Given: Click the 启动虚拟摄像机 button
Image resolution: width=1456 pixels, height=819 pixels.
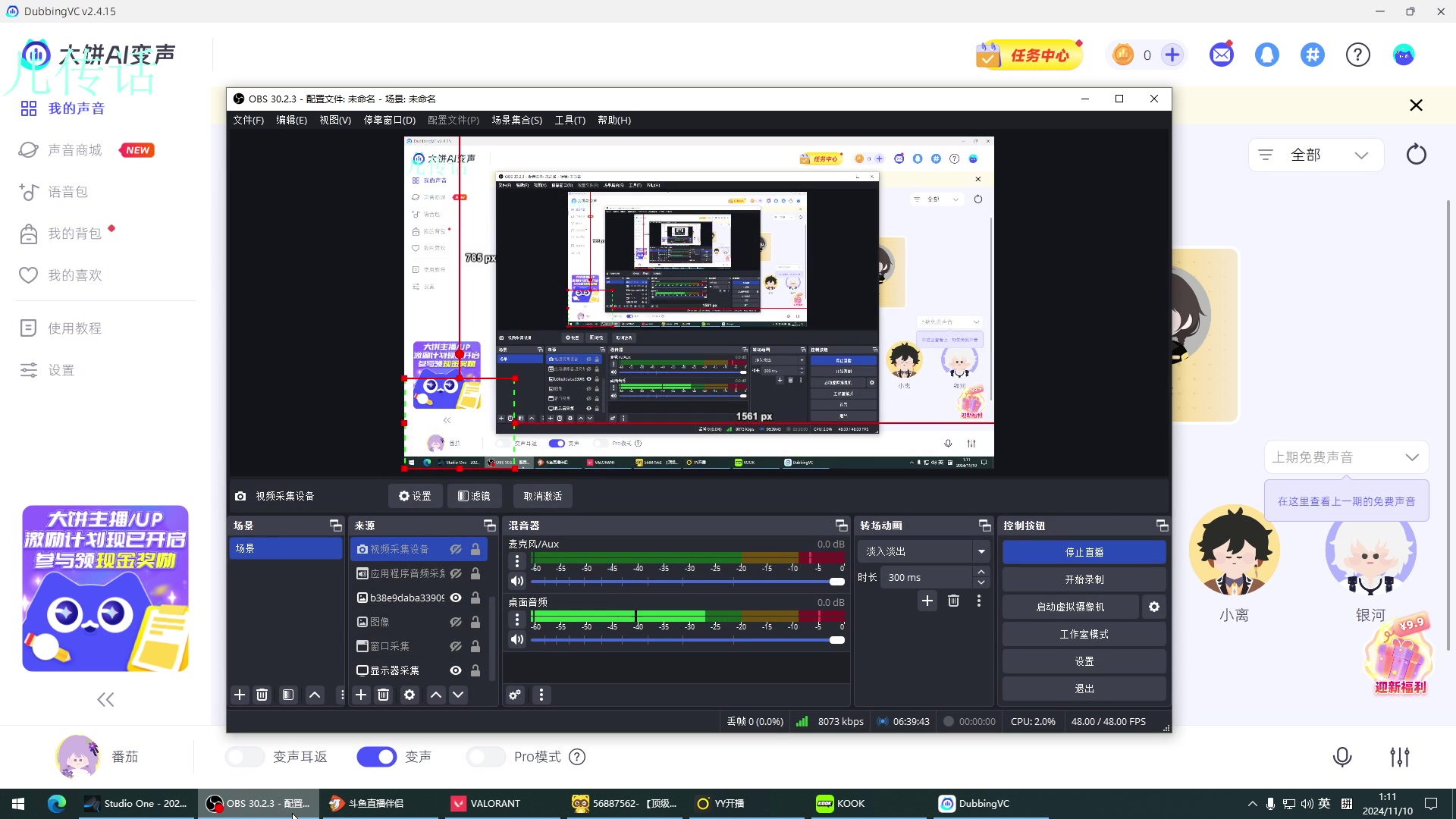Looking at the screenshot, I should click(x=1070, y=607).
